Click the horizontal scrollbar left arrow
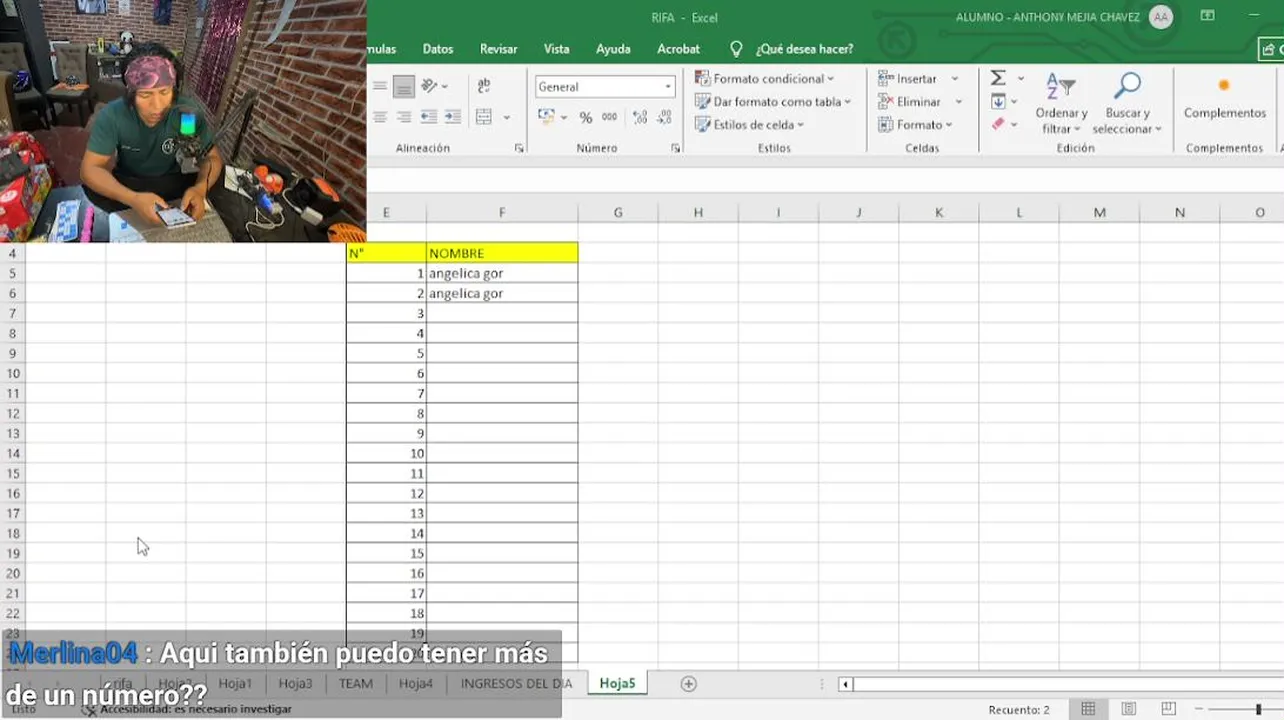The image size is (1284, 720). pos(845,684)
